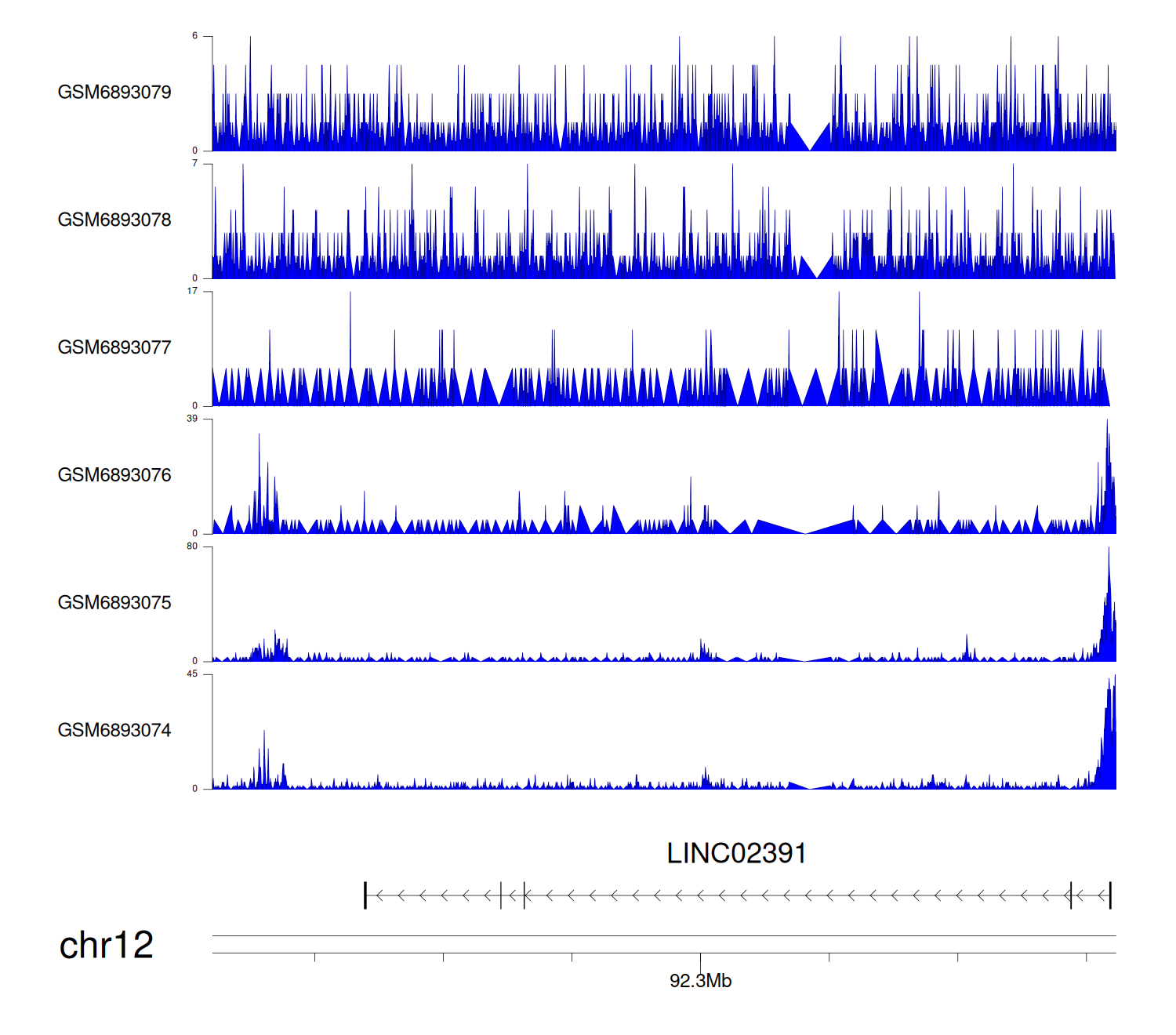The height and width of the screenshot is (1035, 1176).
Task: Select the GSM6893076 track label
Action: click(x=114, y=475)
